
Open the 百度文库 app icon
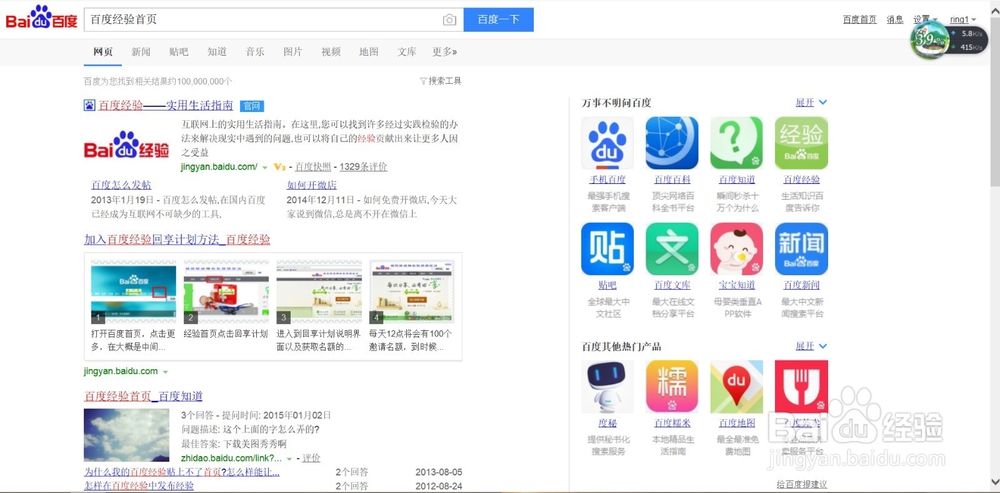pyautogui.click(x=672, y=249)
